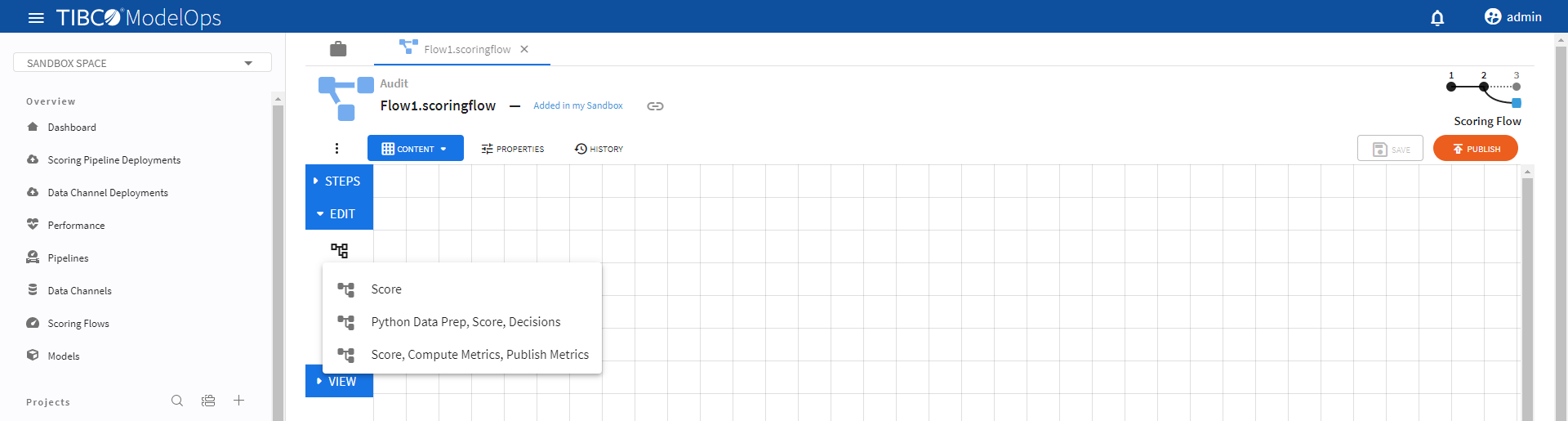Click the scoring flow icon beside Audit
Viewport: 1568px width, 421px height.
click(345, 98)
